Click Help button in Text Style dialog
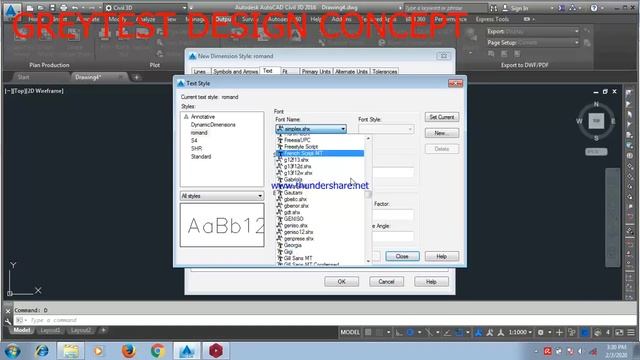This screenshot has height=360, width=640. pyautogui.click(x=442, y=256)
